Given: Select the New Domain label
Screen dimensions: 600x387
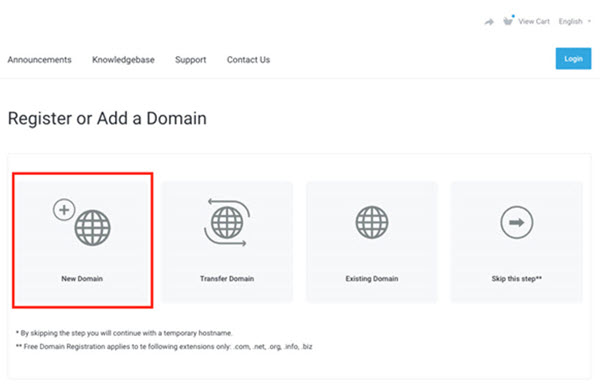Looking at the screenshot, I should 82,279.
